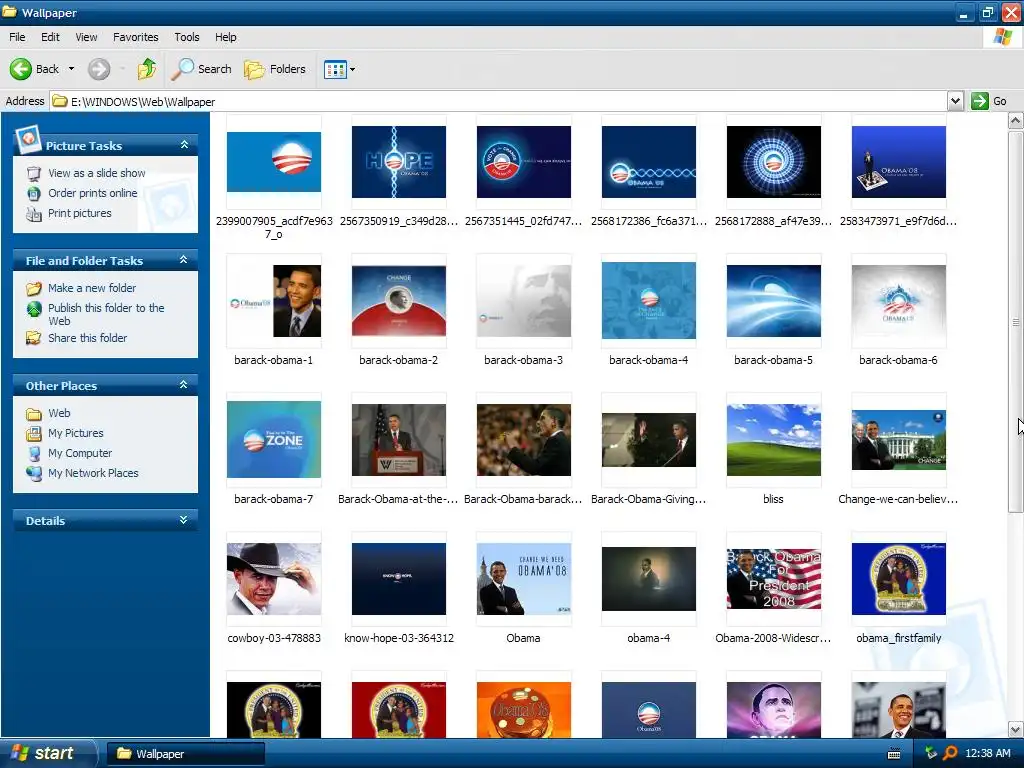Select the barack-obama-1 thumbnail
Screen dimensions: 1024x768
(x=274, y=301)
